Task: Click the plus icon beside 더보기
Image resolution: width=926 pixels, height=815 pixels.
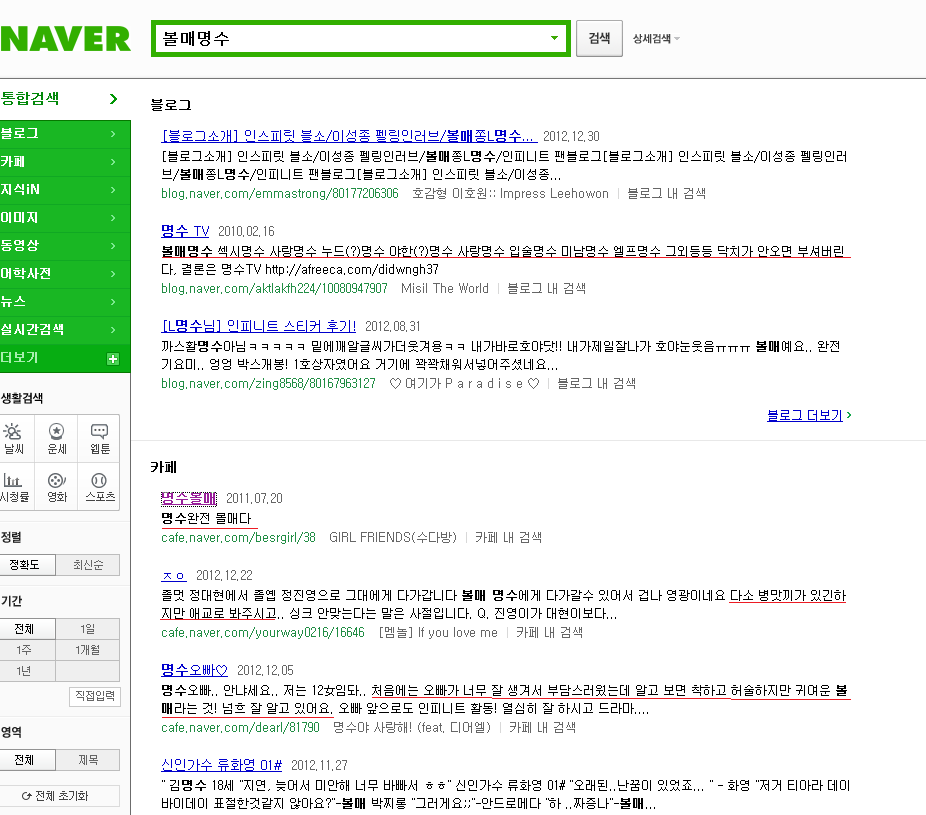Action: pos(113,358)
